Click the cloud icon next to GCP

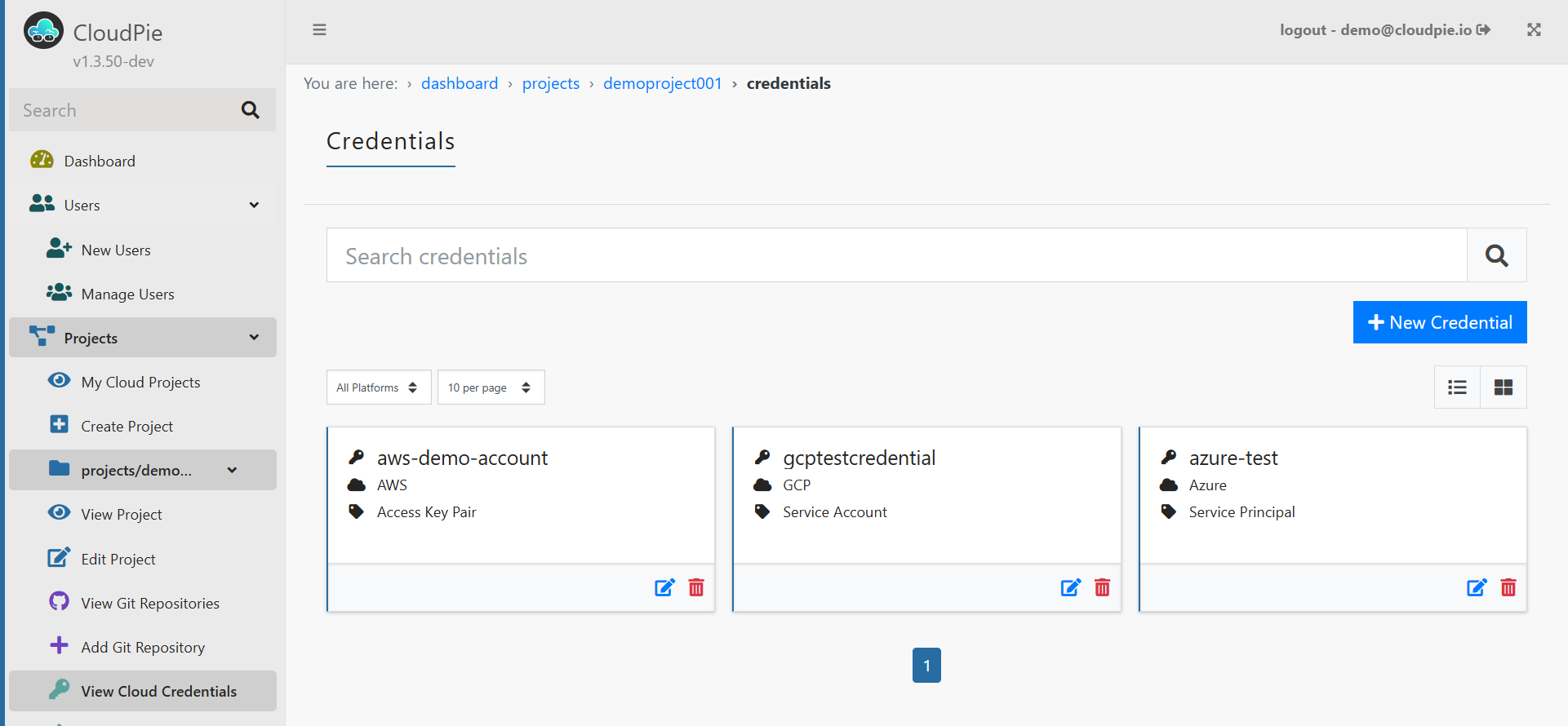pyautogui.click(x=762, y=485)
